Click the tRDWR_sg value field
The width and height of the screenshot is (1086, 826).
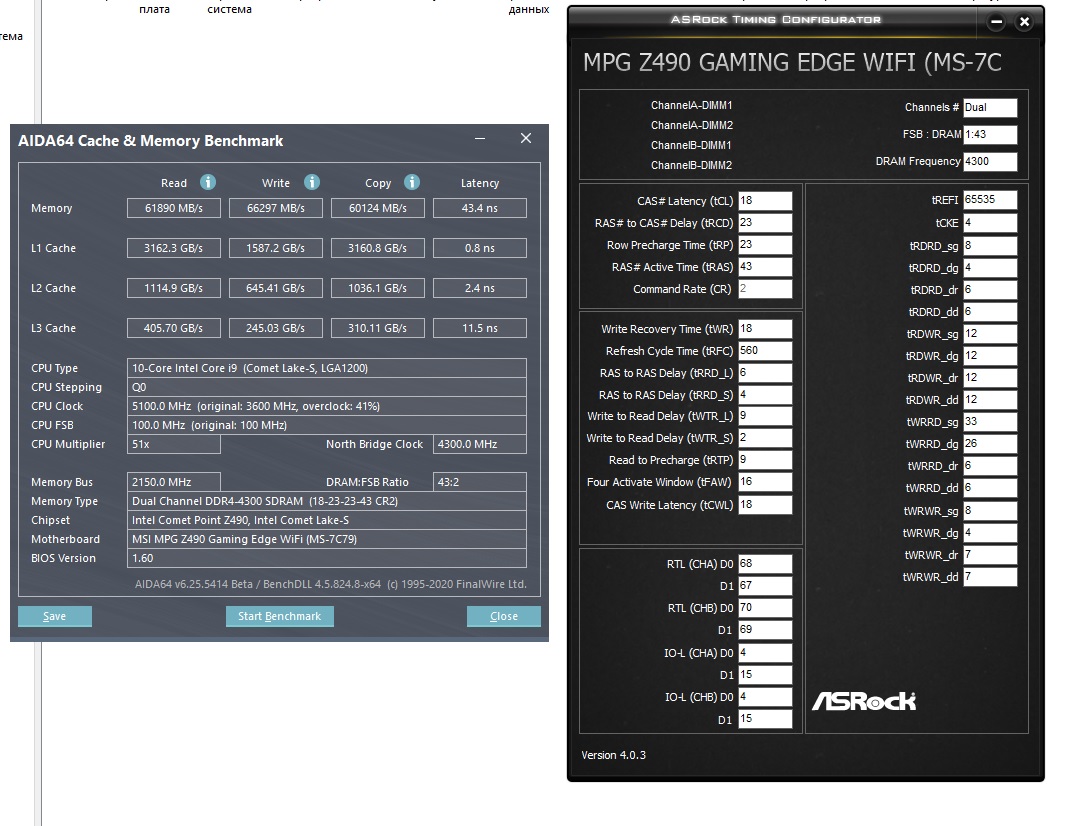coord(990,334)
